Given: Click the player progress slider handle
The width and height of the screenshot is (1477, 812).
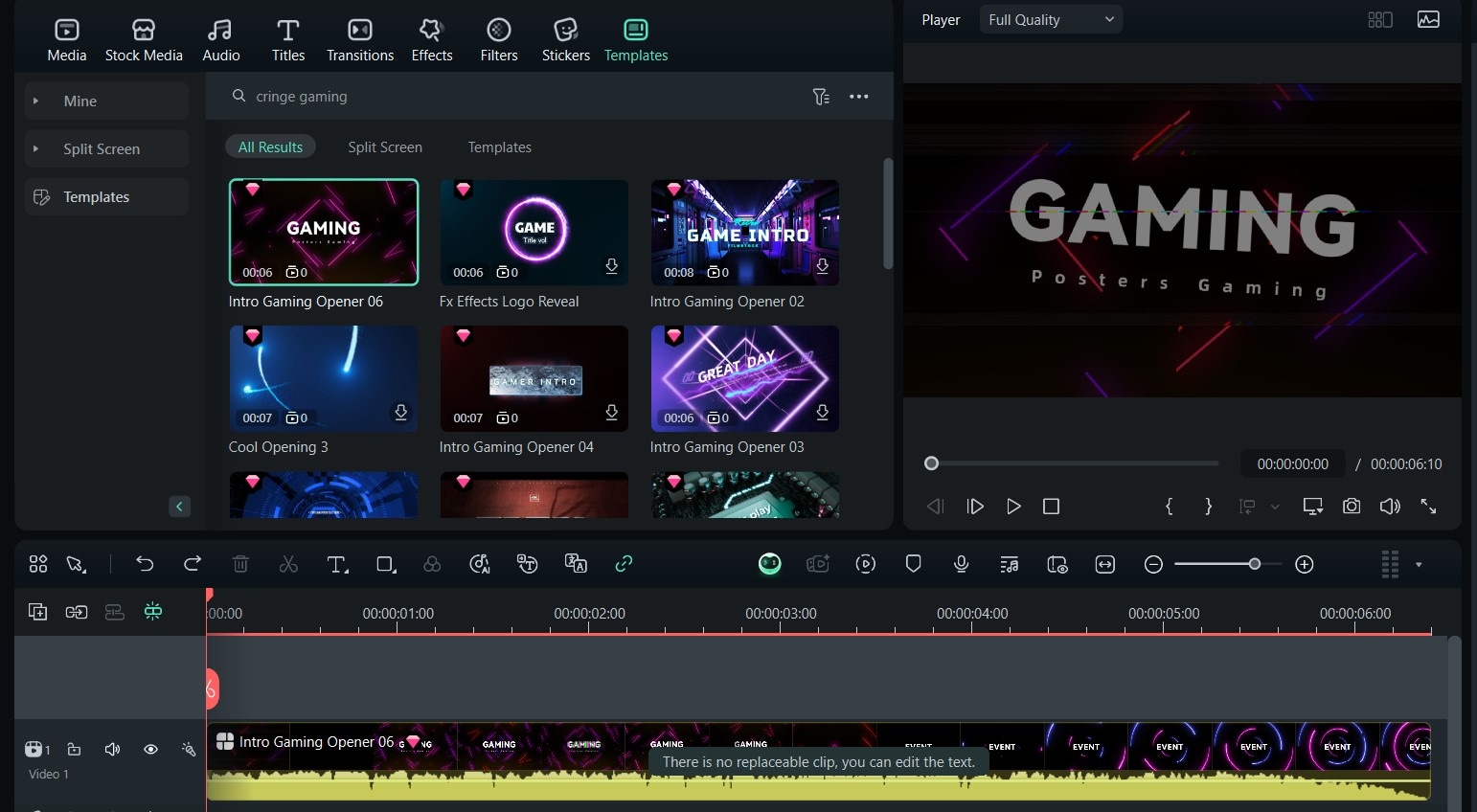Looking at the screenshot, I should coord(931,463).
